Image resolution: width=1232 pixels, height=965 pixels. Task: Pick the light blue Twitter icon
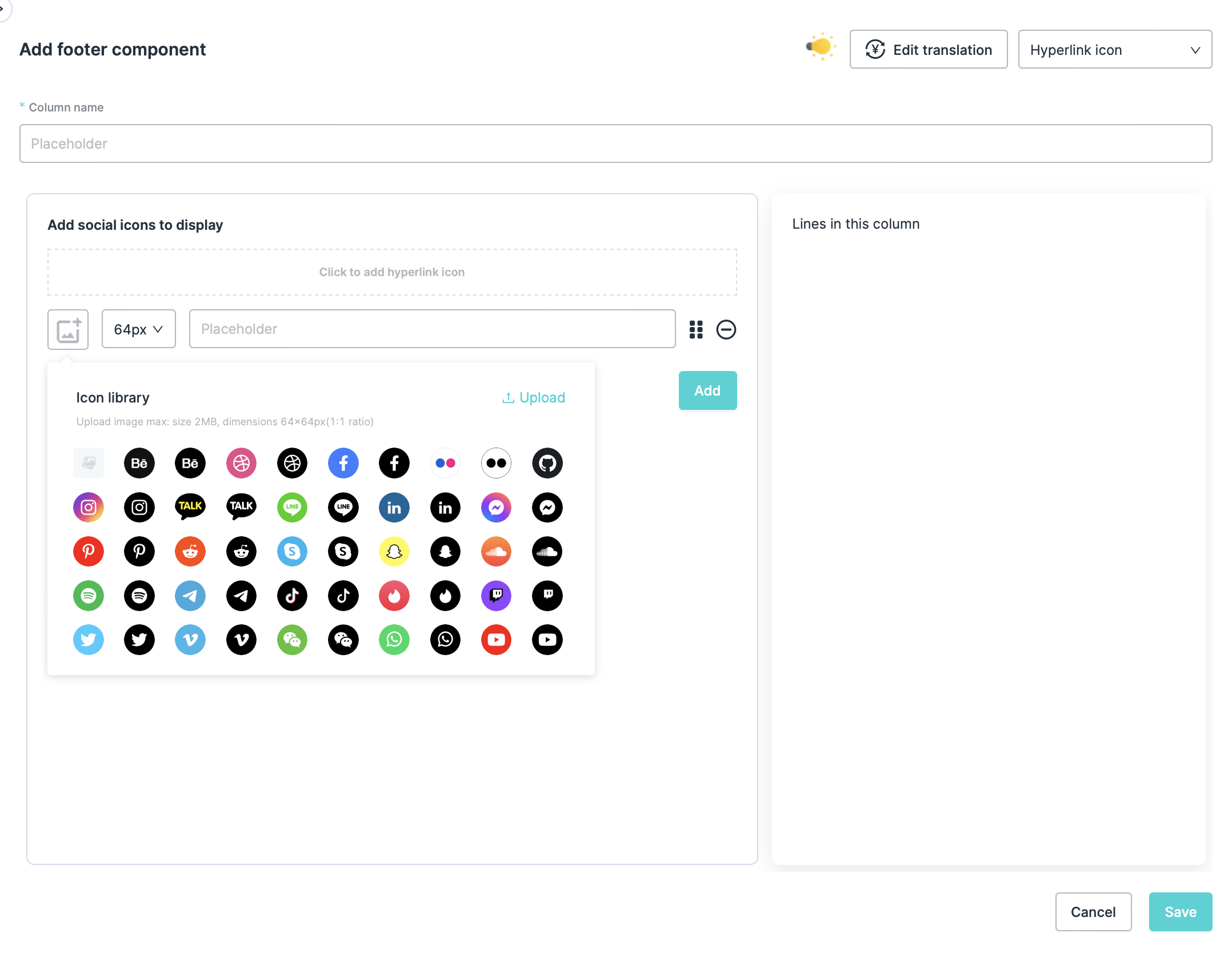coord(89,640)
